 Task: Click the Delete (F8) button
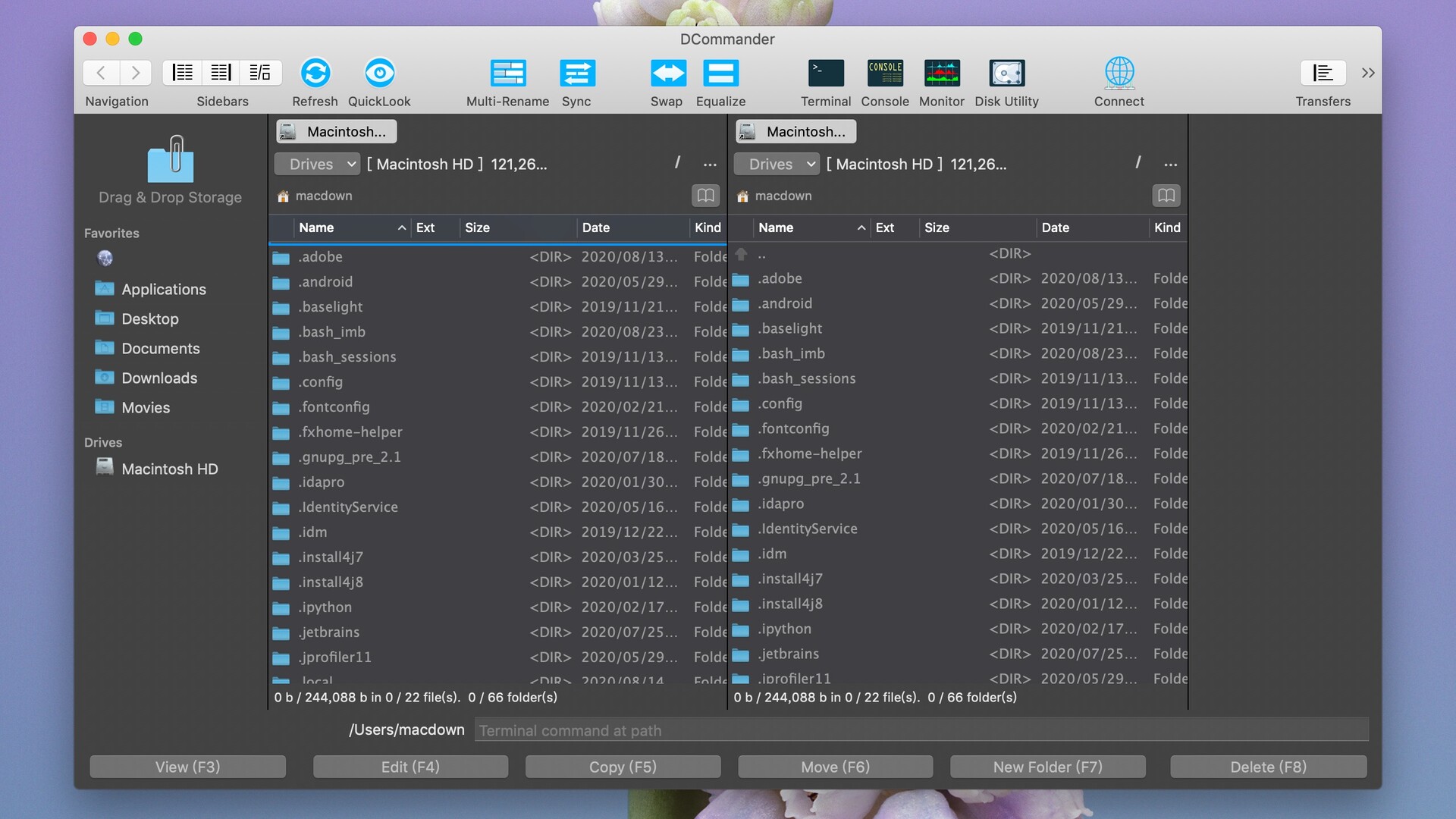(x=1268, y=767)
